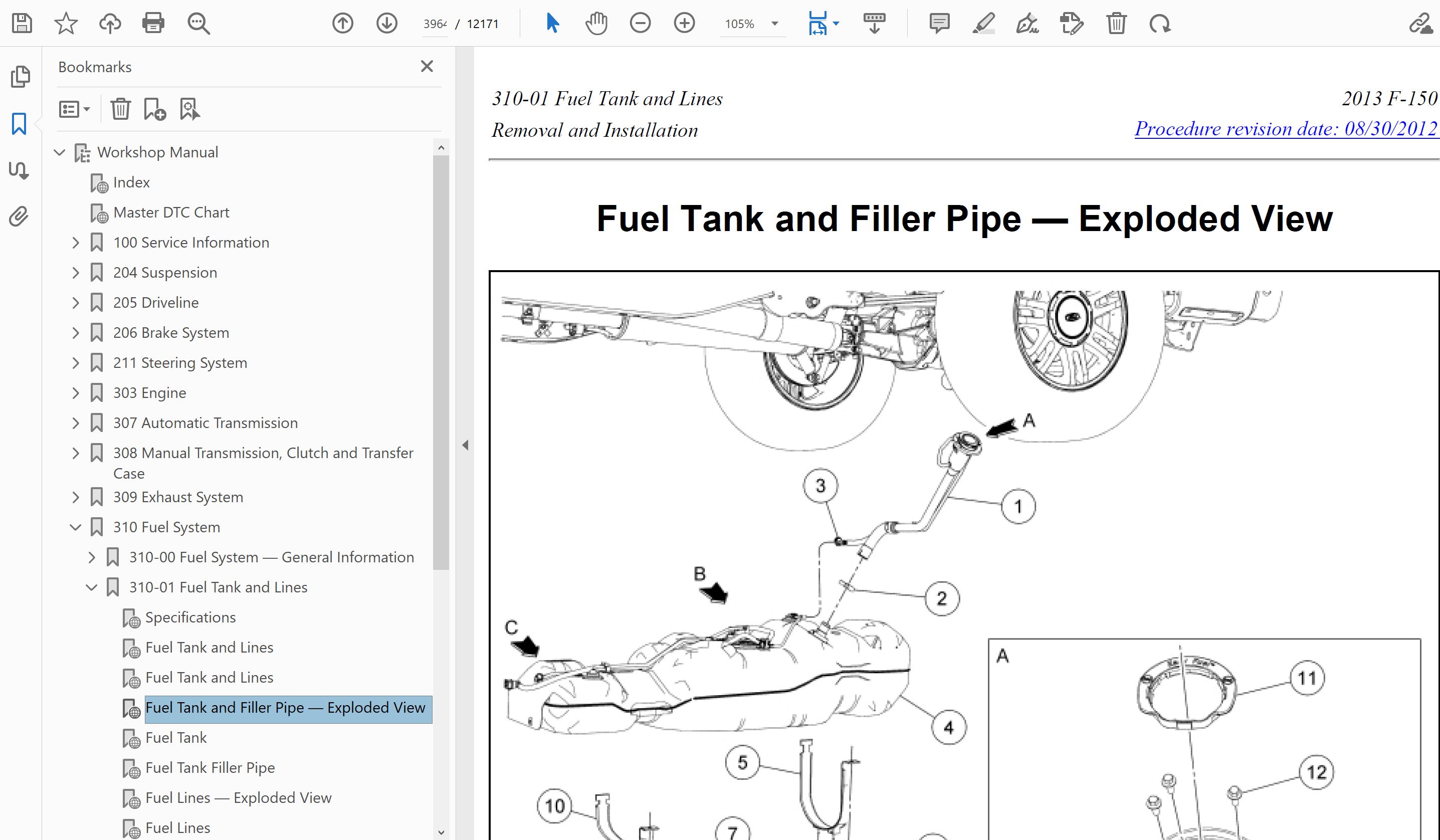Select the Master DTC Chart bookmark
The height and width of the screenshot is (840, 1440).
pos(171,212)
